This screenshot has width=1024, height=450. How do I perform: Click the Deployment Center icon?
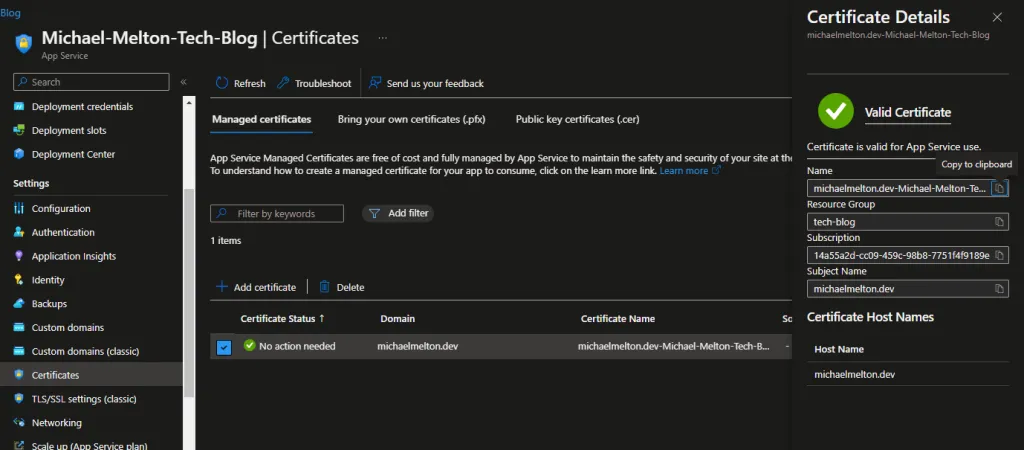tap(19, 154)
